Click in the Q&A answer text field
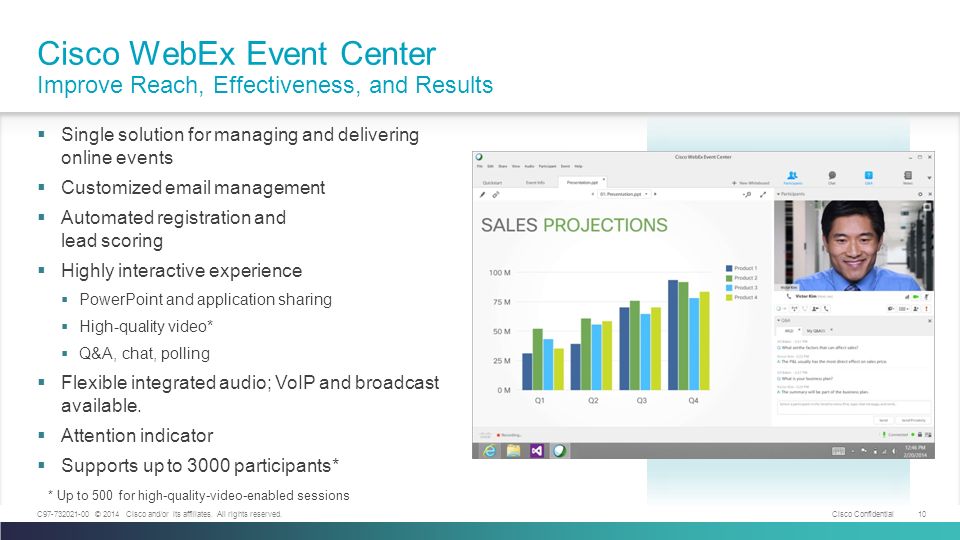 click(854, 407)
